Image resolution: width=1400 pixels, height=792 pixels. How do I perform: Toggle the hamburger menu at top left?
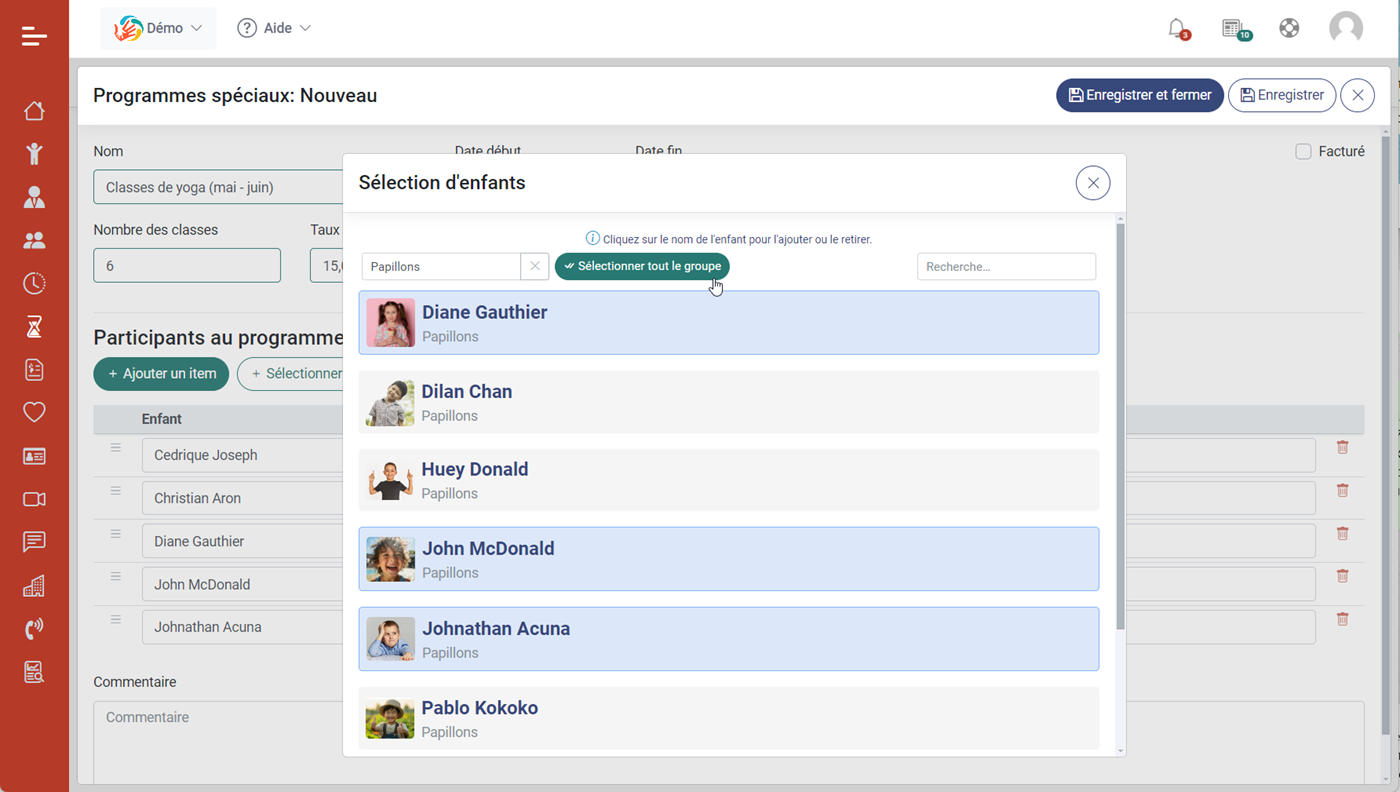pos(34,36)
